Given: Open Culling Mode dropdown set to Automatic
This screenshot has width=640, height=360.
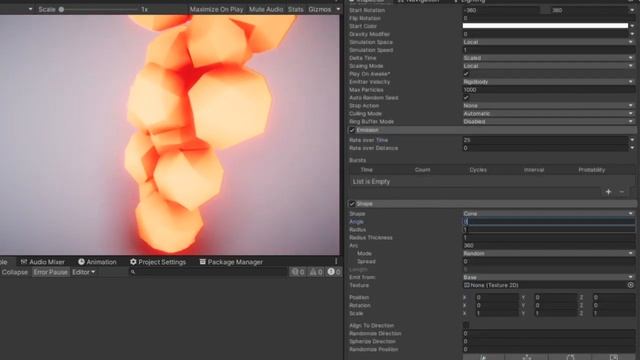Looking at the screenshot, I should 549,114.
